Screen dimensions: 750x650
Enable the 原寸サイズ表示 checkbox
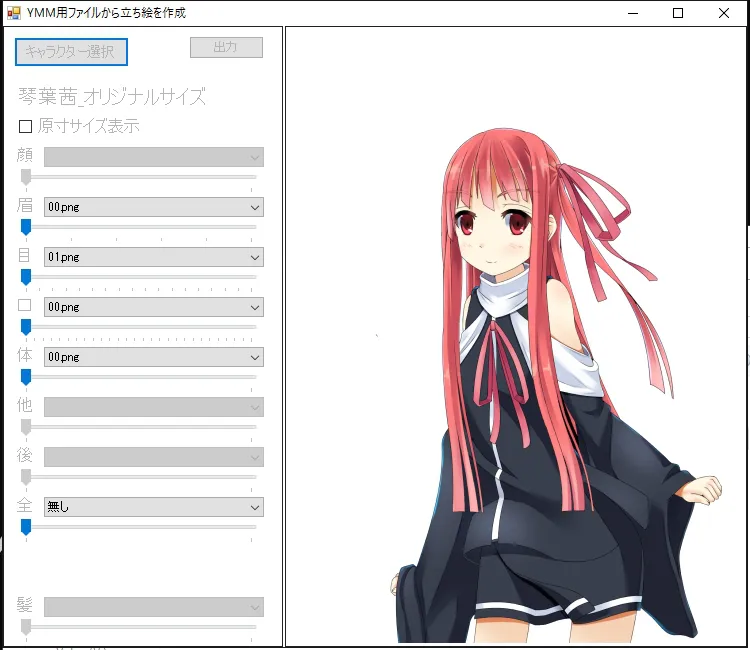click(25, 127)
